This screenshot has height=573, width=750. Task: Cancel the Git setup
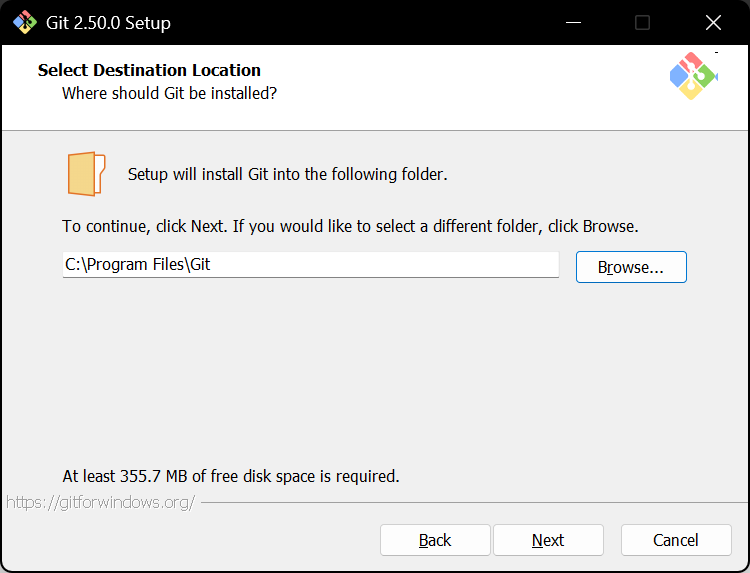676,540
